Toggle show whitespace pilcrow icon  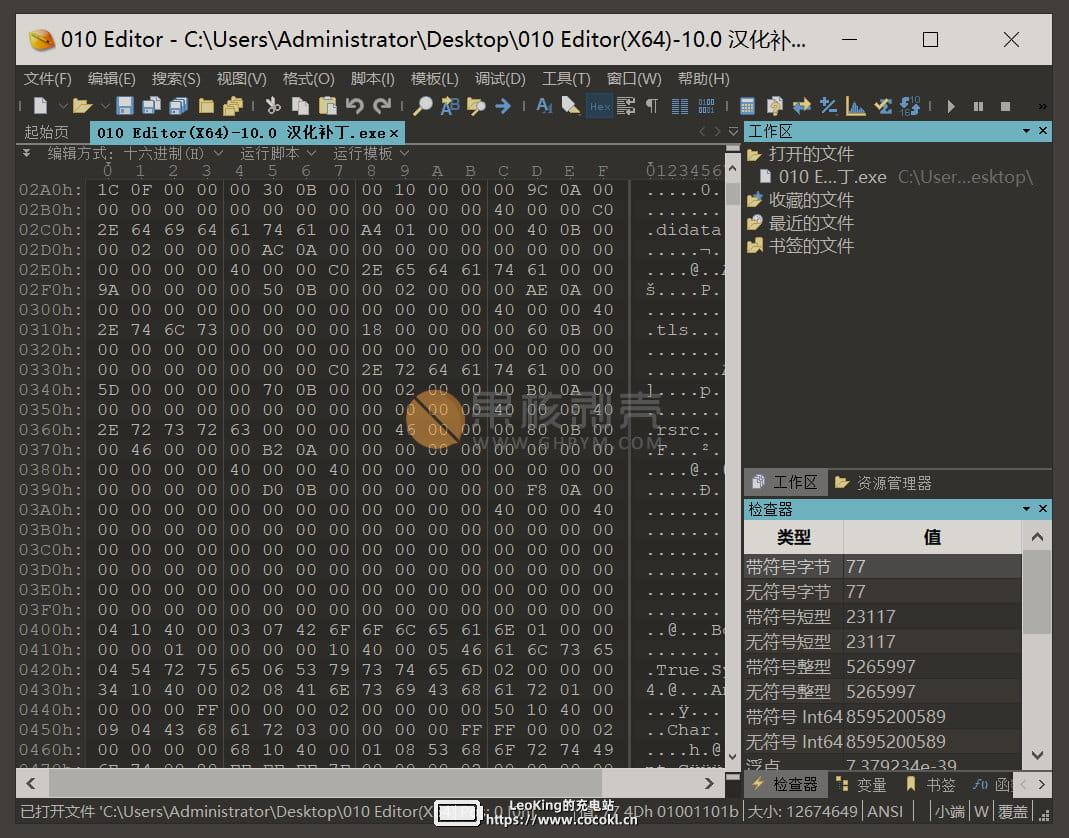(652, 106)
